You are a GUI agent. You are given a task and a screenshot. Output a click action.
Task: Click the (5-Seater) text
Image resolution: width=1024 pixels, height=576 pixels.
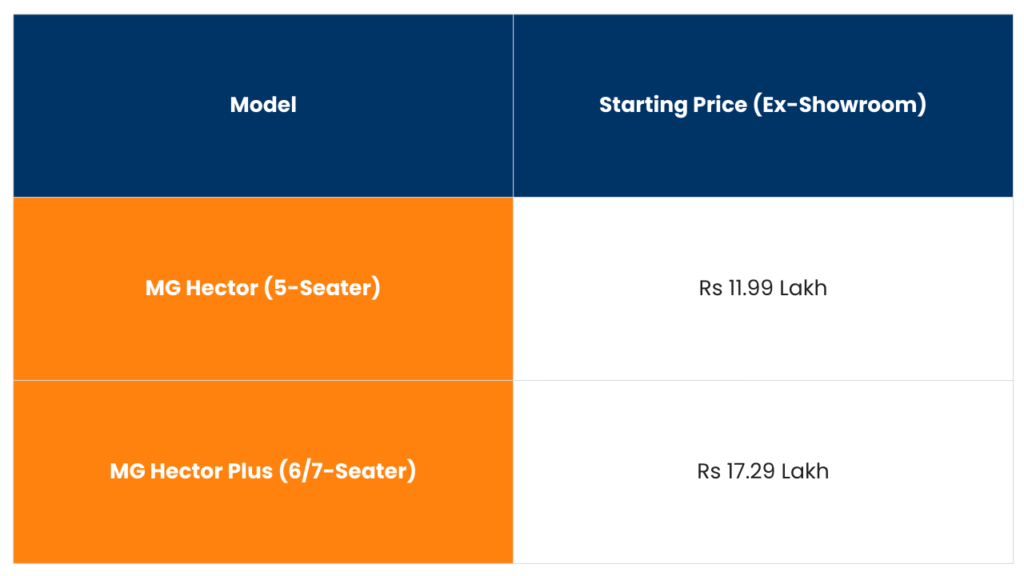coord(322,289)
